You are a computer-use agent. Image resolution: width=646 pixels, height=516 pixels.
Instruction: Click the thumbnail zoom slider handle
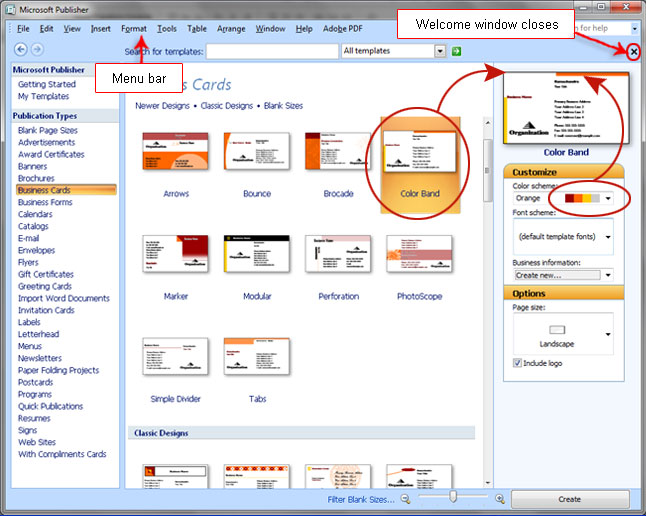(453, 496)
